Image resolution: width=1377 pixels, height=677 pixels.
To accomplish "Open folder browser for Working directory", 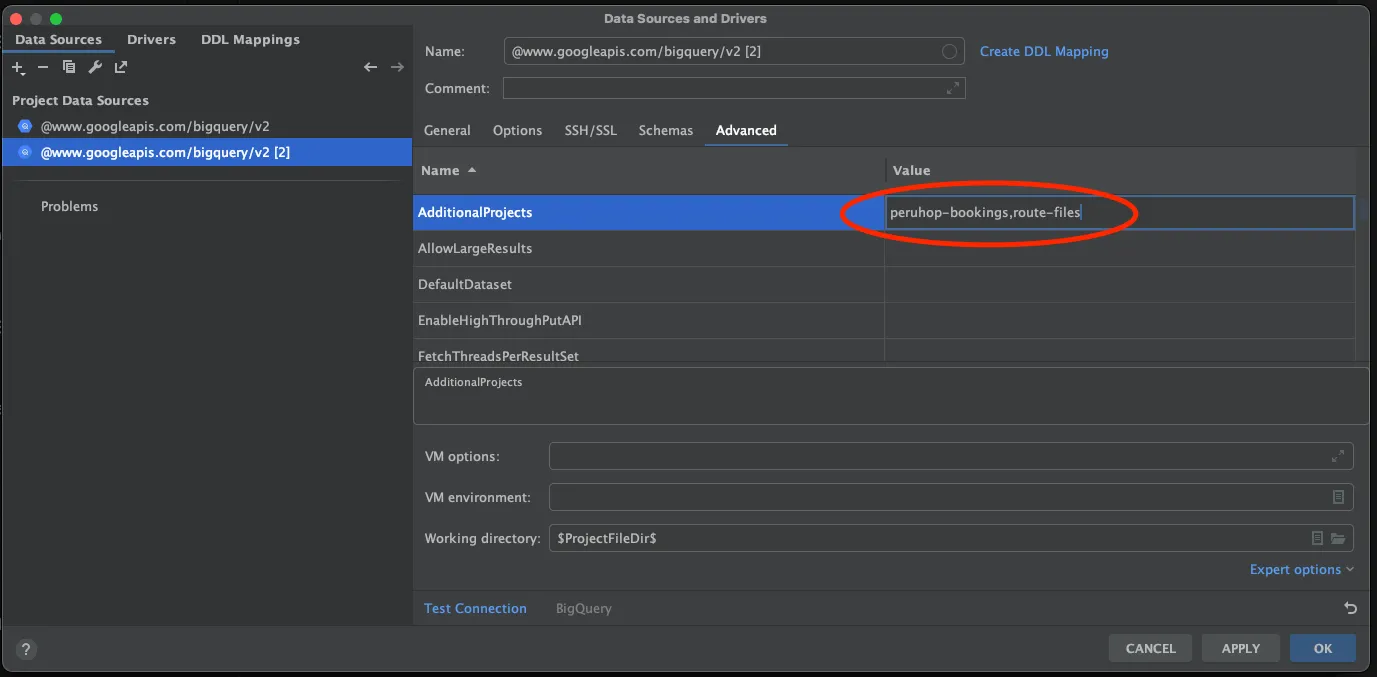I will [x=1339, y=538].
